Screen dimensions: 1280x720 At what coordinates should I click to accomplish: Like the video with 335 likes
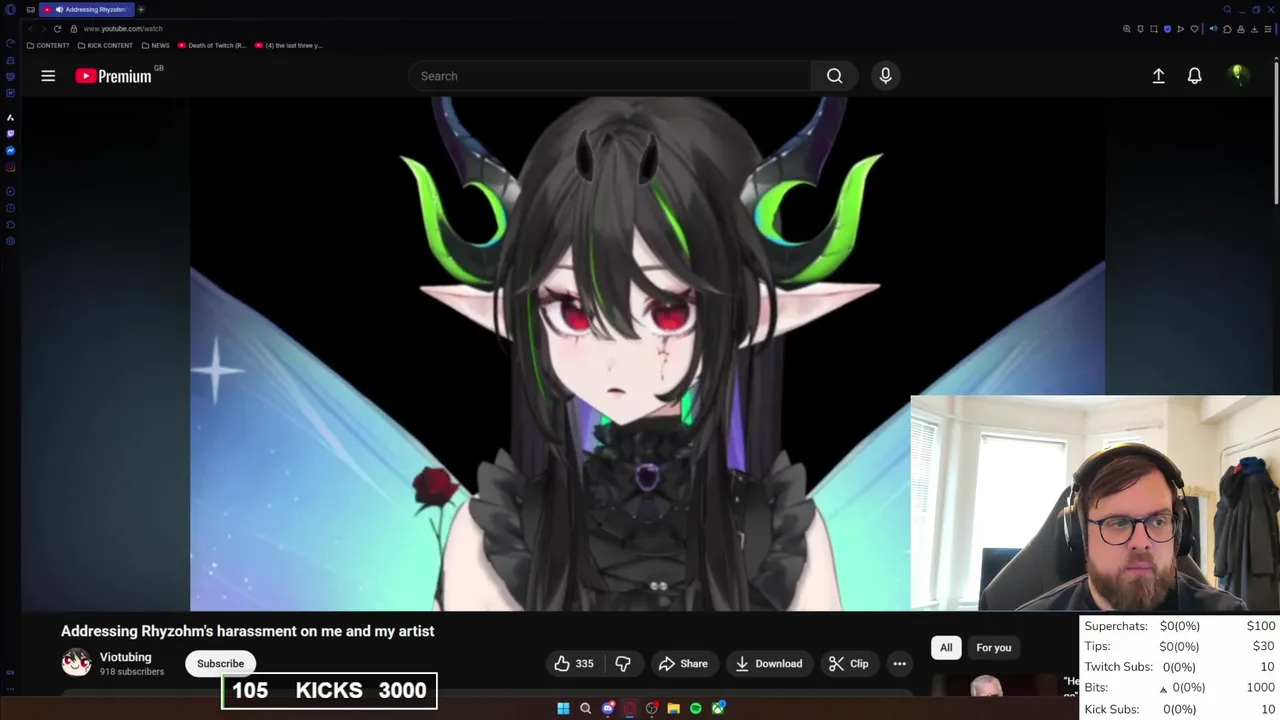pyautogui.click(x=574, y=664)
